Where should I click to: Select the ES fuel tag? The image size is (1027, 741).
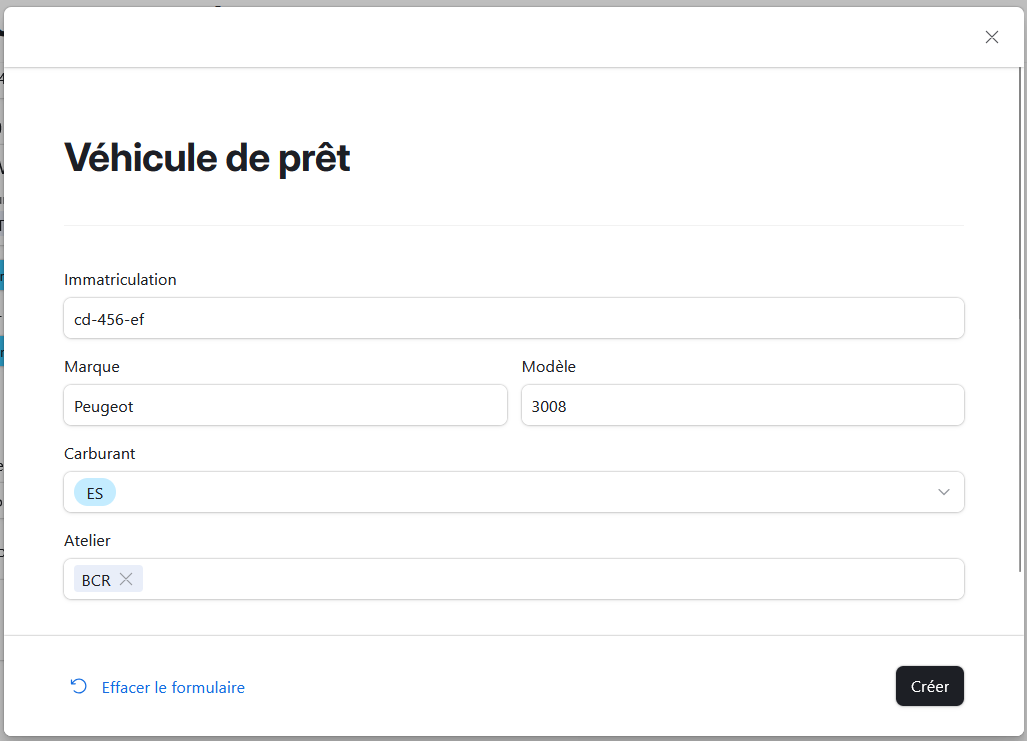95,492
